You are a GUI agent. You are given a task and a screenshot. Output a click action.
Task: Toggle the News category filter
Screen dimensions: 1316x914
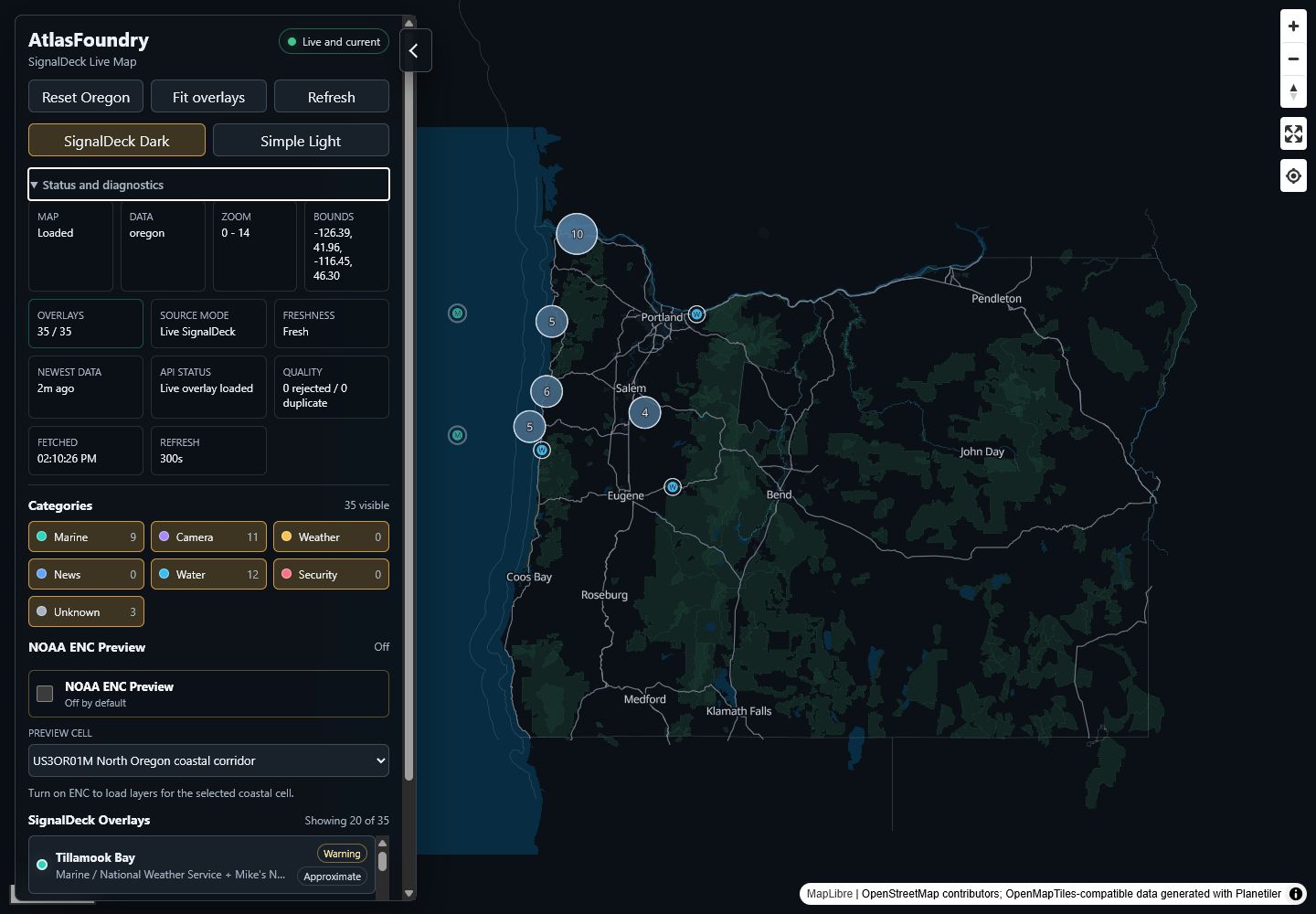pos(86,574)
